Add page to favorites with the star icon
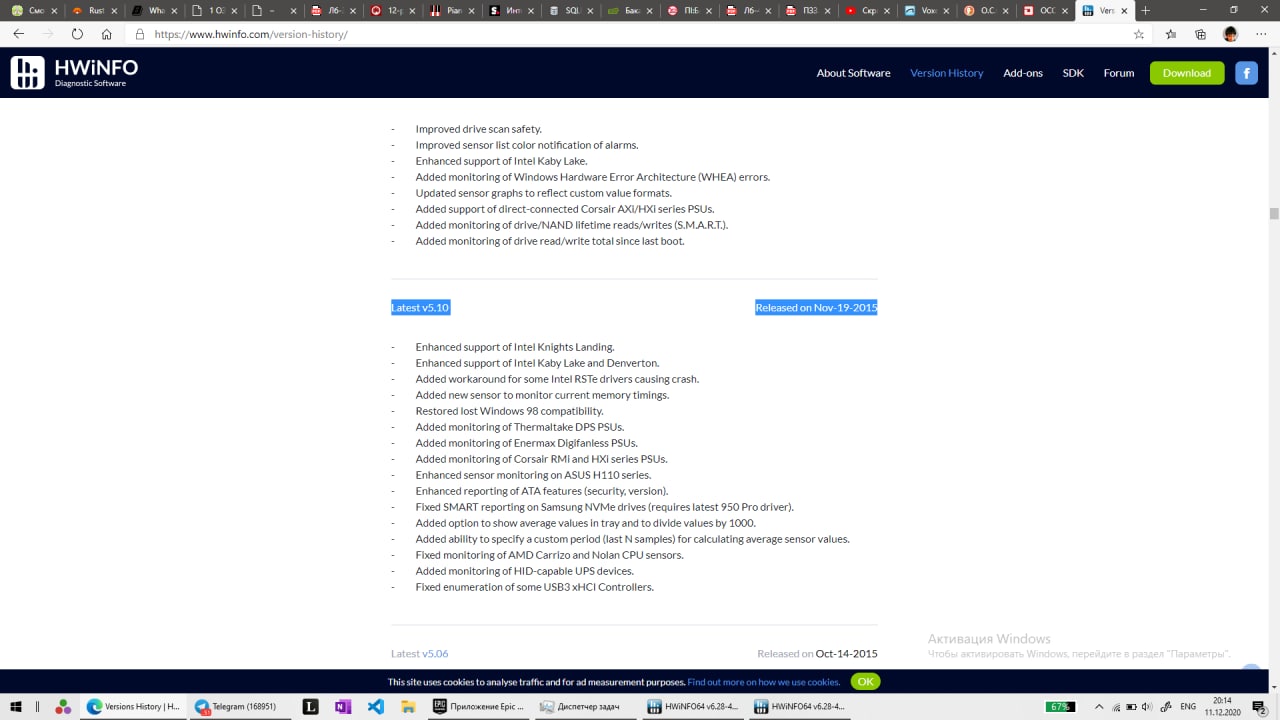This screenshot has height=720, width=1280. pos(1139,34)
